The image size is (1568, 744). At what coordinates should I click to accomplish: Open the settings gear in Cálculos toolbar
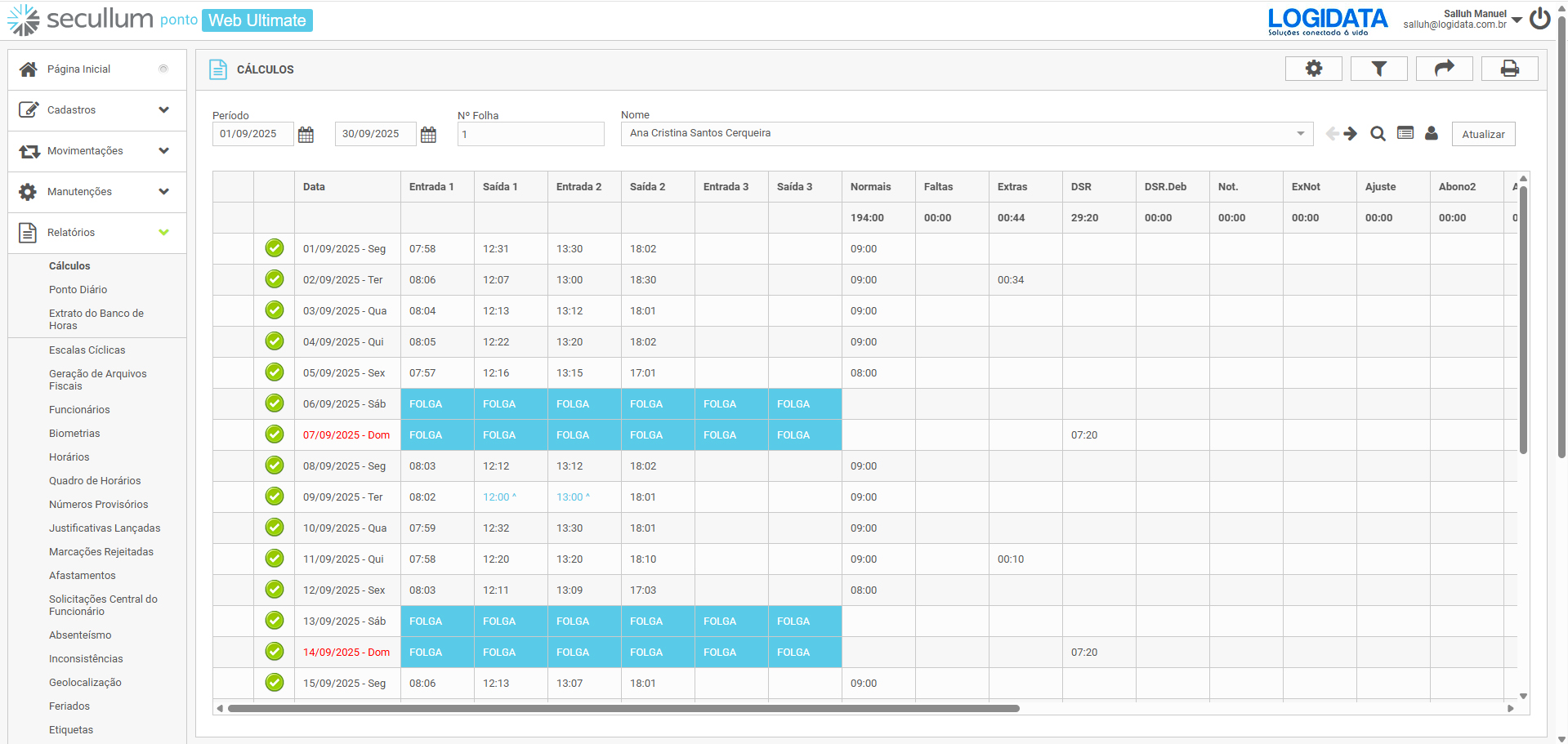pyautogui.click(x=1313, y=69)
